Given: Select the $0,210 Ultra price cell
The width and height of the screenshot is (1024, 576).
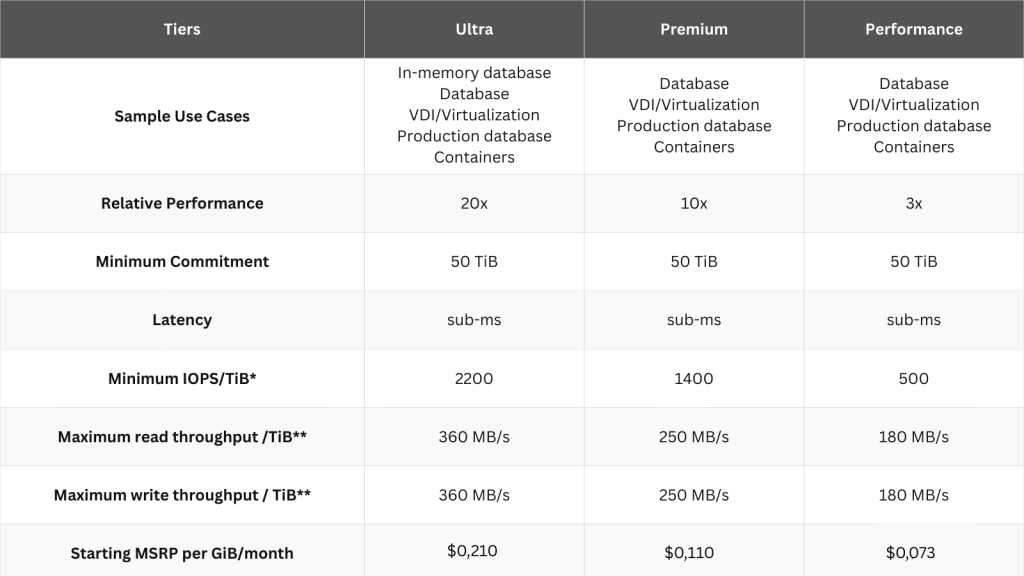Looking at the screenshot, I should (x=474, y=551).
